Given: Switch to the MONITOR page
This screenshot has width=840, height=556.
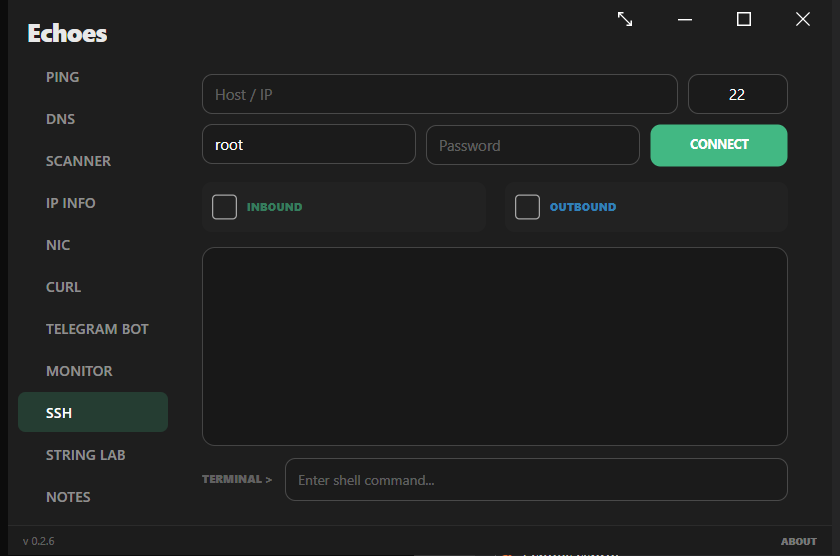Looking at the screenshot, I should 79,371.
